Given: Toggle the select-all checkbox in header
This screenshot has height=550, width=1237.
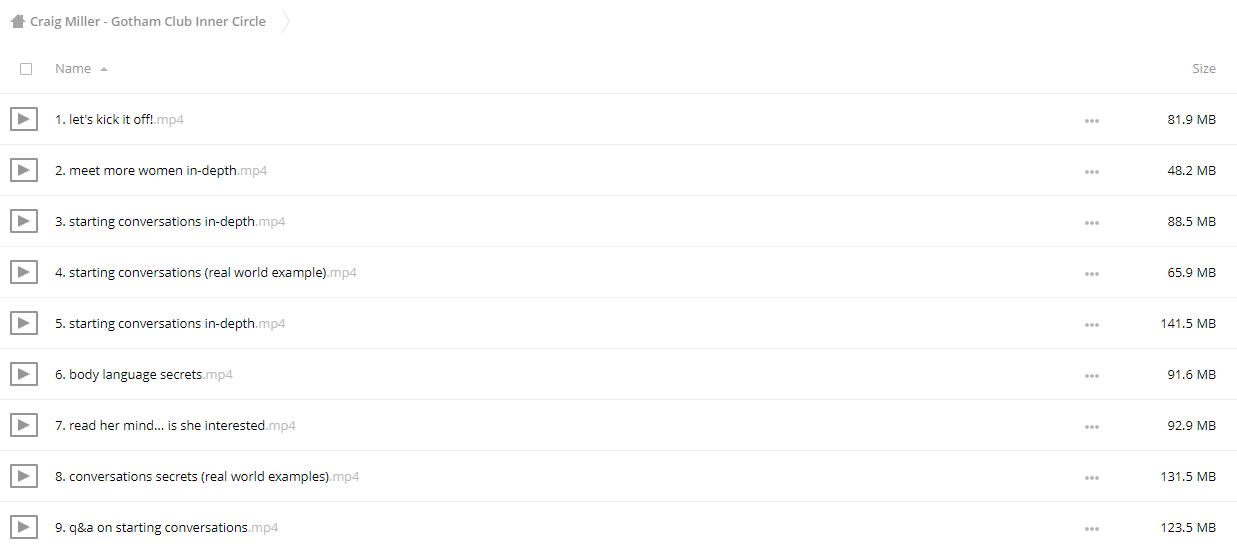Looking at the screenshot, I should click(26, 69).
